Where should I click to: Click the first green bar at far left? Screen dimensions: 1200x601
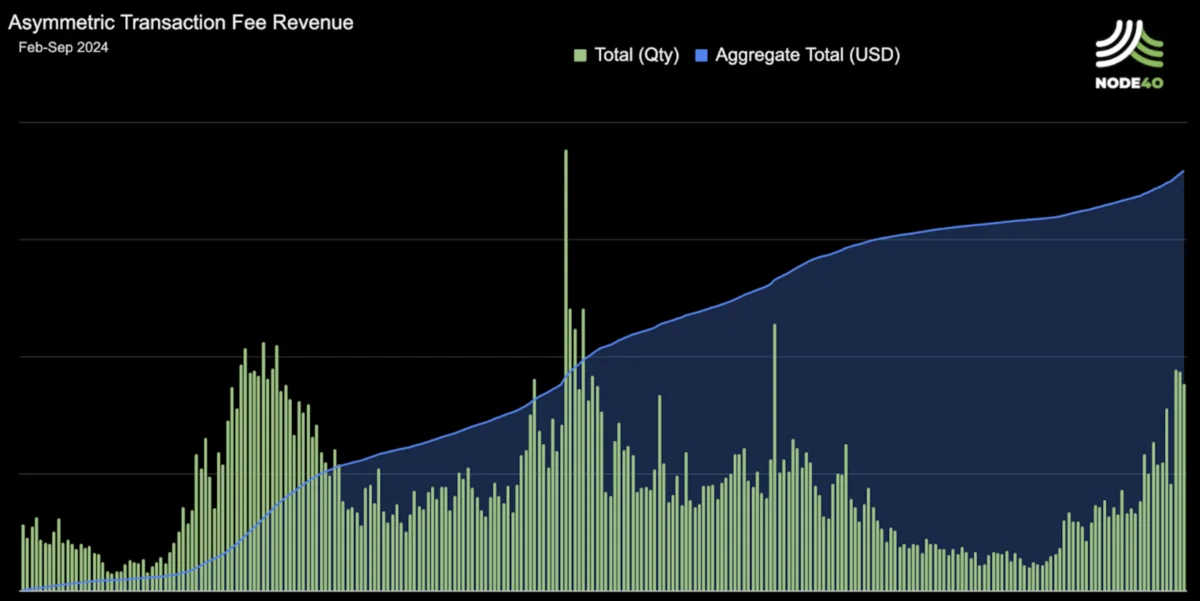coord(23,556)
